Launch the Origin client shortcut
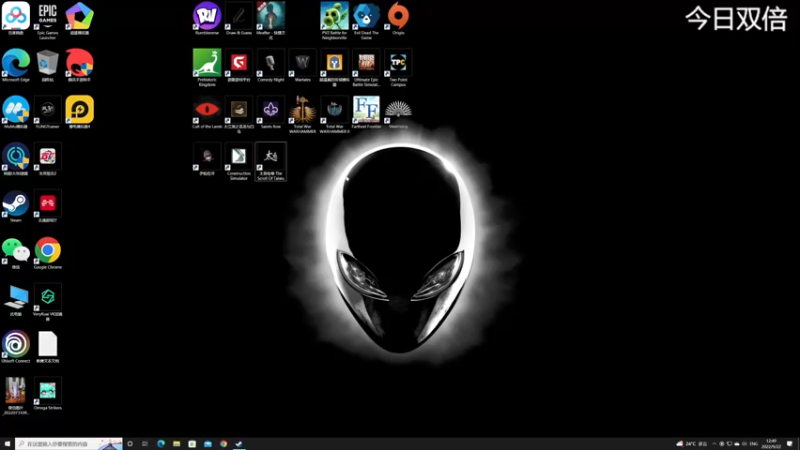This screenshot has height=450, width=800. tap(398, 18)
